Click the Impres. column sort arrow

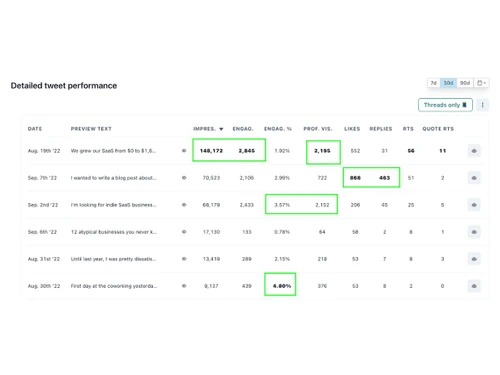point(221,129)
